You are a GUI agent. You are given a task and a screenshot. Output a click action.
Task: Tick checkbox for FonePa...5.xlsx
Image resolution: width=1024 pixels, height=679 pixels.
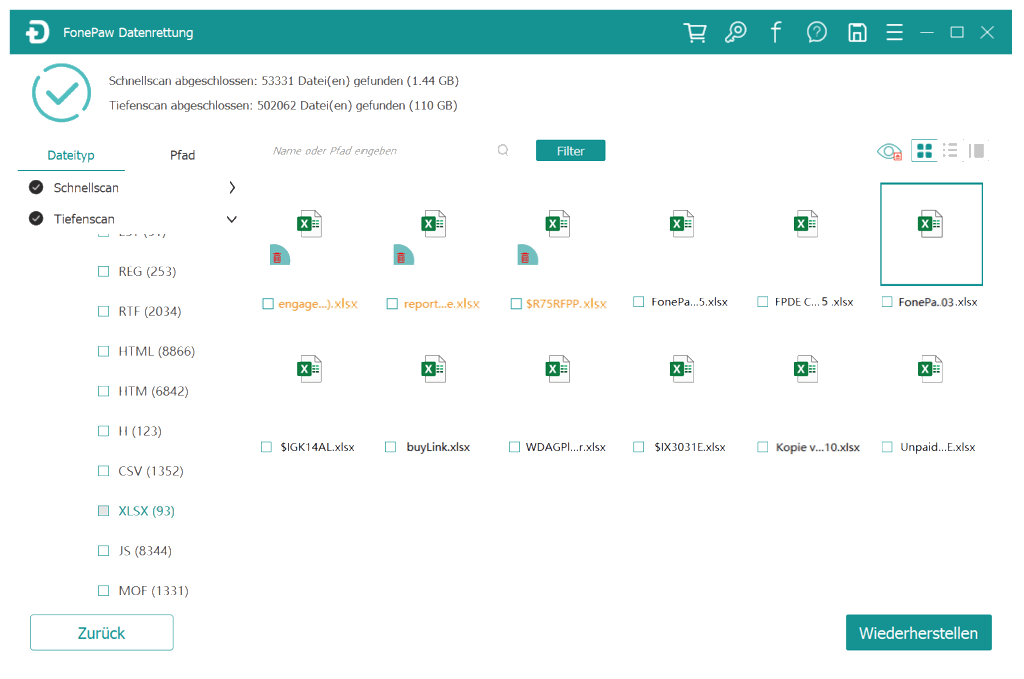click(639, 302)
